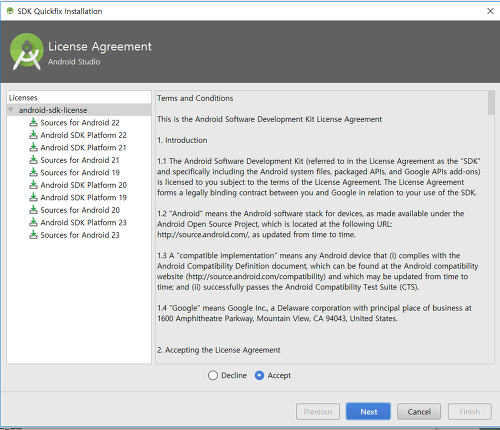Screen dimensions: 500x430
Task: Select 'Sources for Android 22' entry
Action: [x=80, y=123]
